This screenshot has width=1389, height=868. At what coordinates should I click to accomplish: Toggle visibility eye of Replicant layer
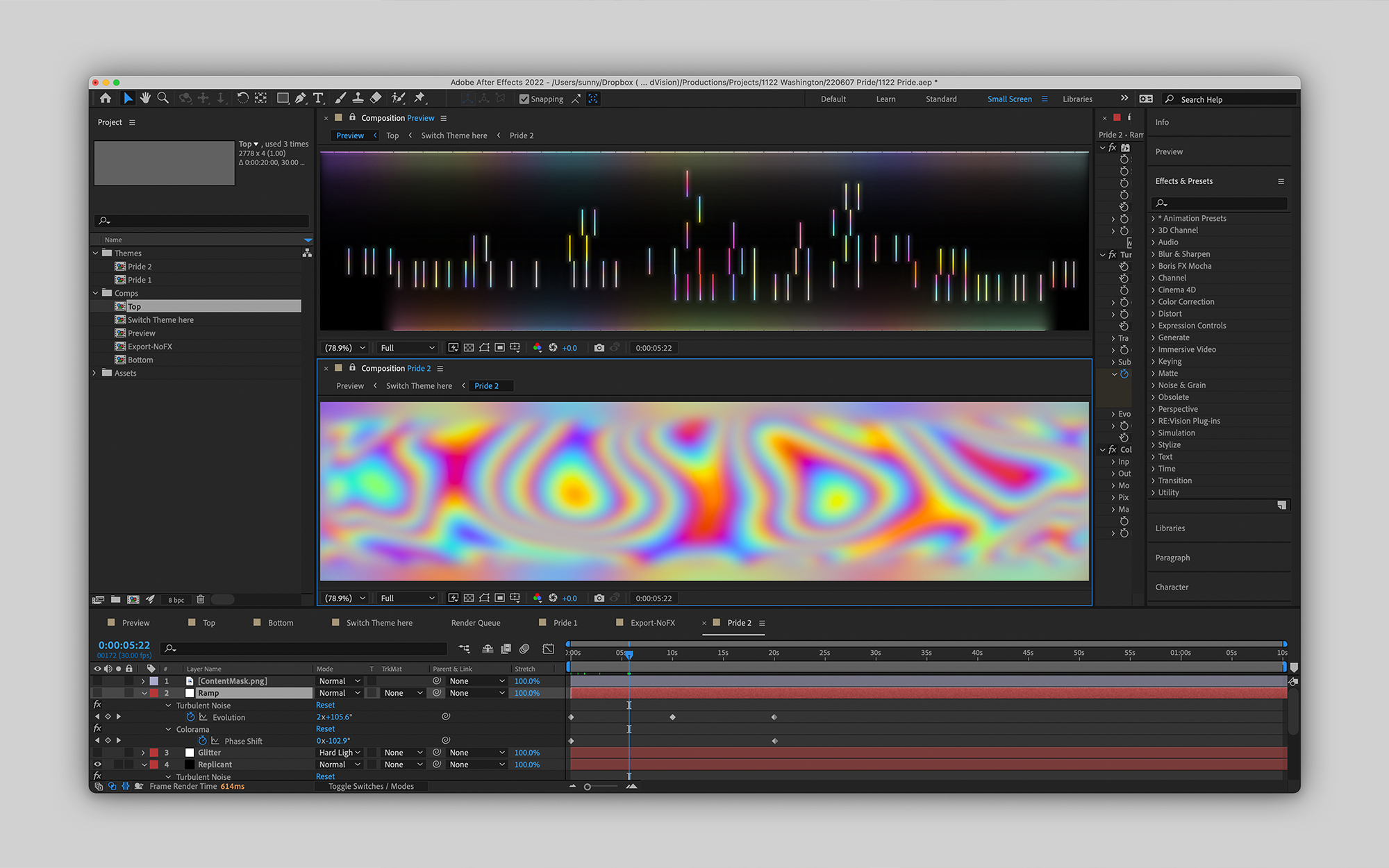click(97, 765)
